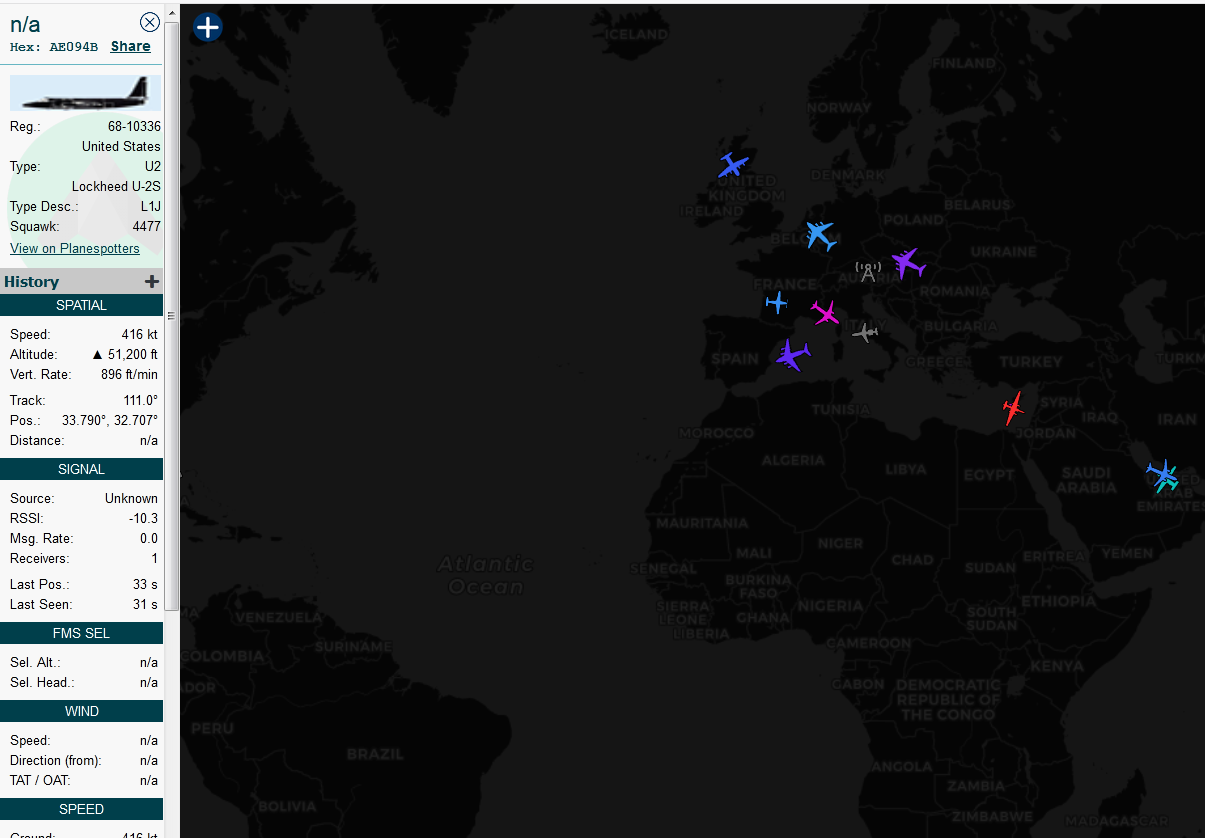Image resolution: width=1205 pixels, height=838 pixels.
Task: Click the Lockheed U-2S model text
Action: coord(116,186)
